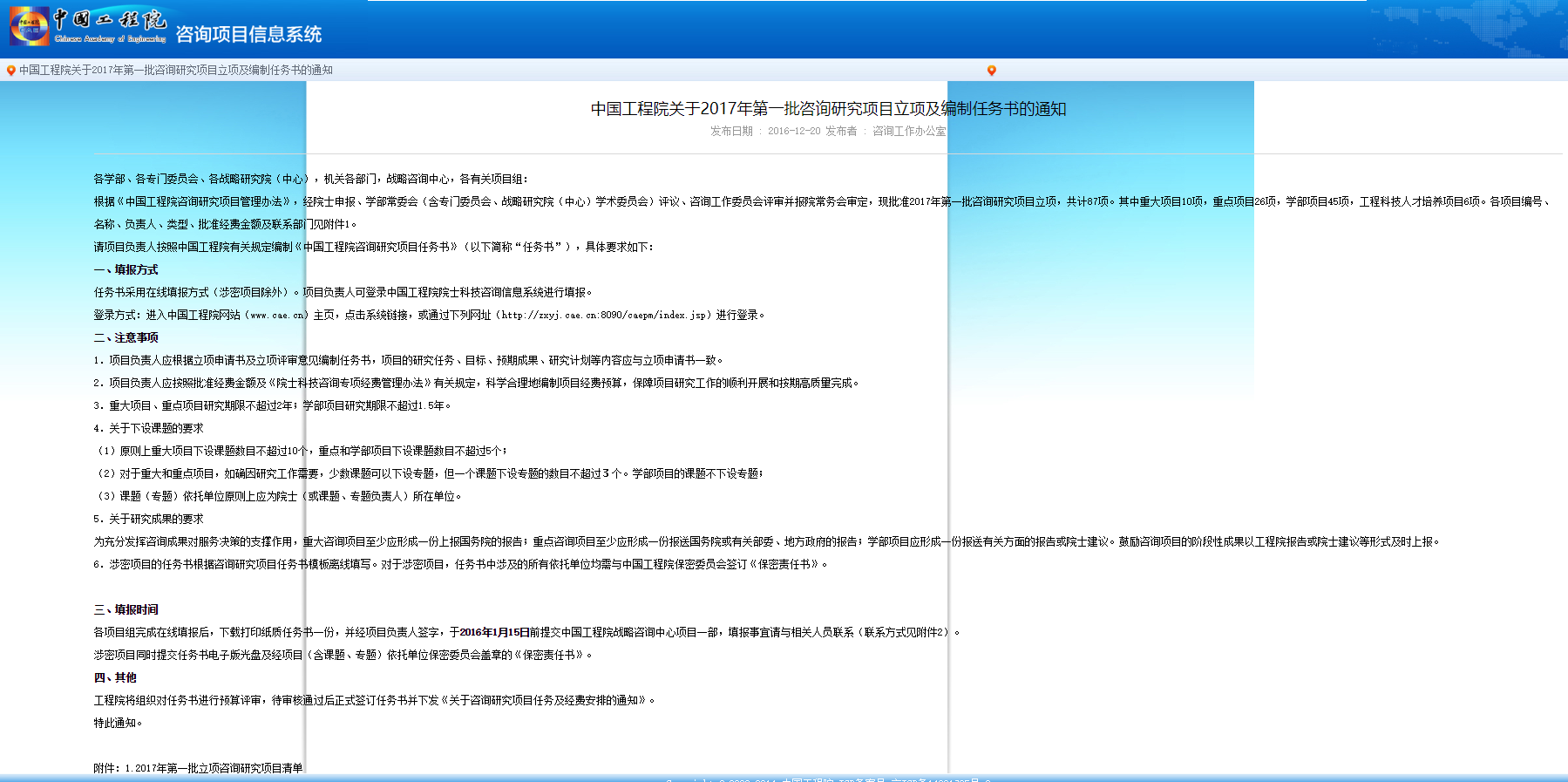Image resolution: width=1568 pixels, height=782 pixels.
Task: Click the footer copyright text
Action: [828, 779]
